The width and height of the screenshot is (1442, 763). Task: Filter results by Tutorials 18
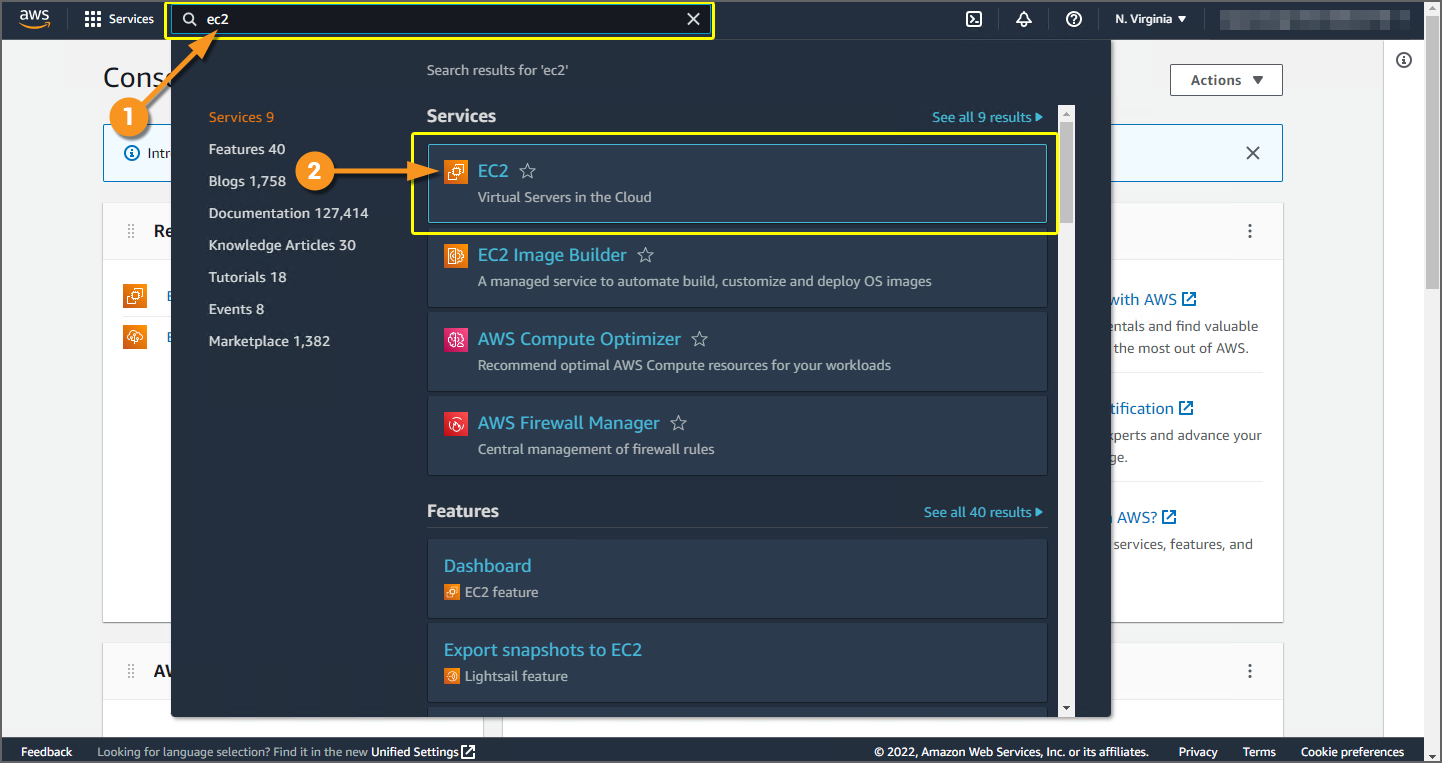247,277
